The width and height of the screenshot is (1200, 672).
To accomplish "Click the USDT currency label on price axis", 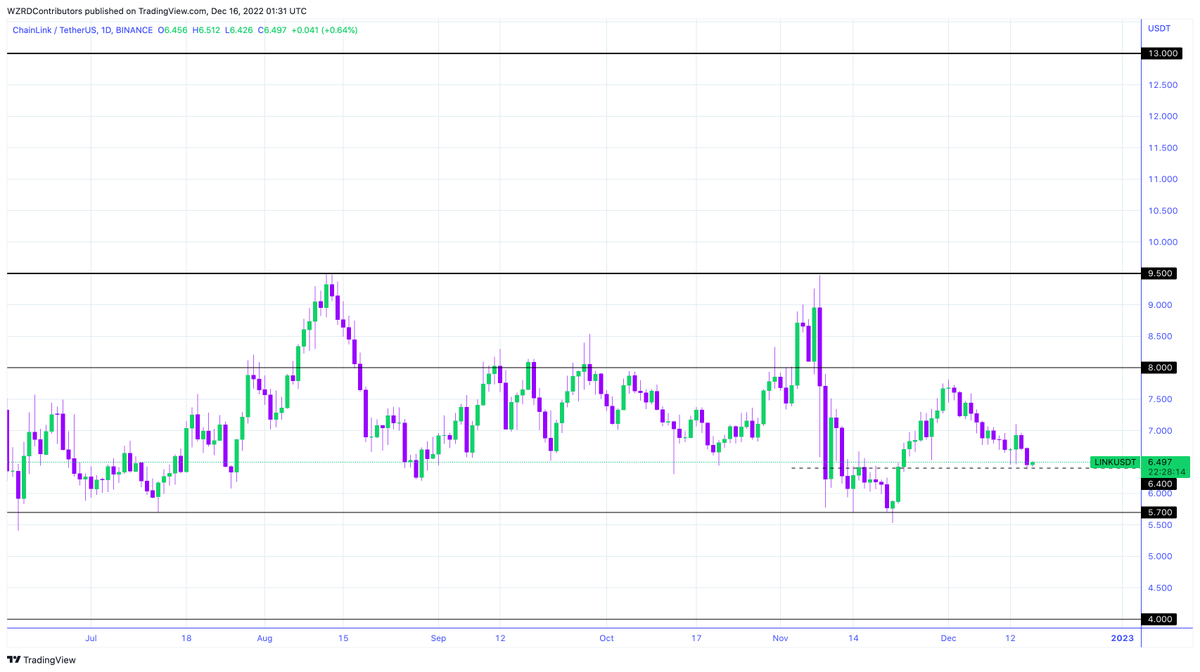I will tap(1159, 29).
